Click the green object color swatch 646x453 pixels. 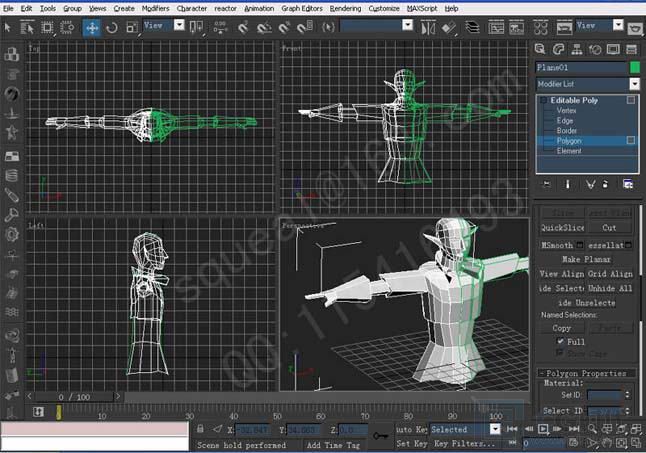coord(635,68)
